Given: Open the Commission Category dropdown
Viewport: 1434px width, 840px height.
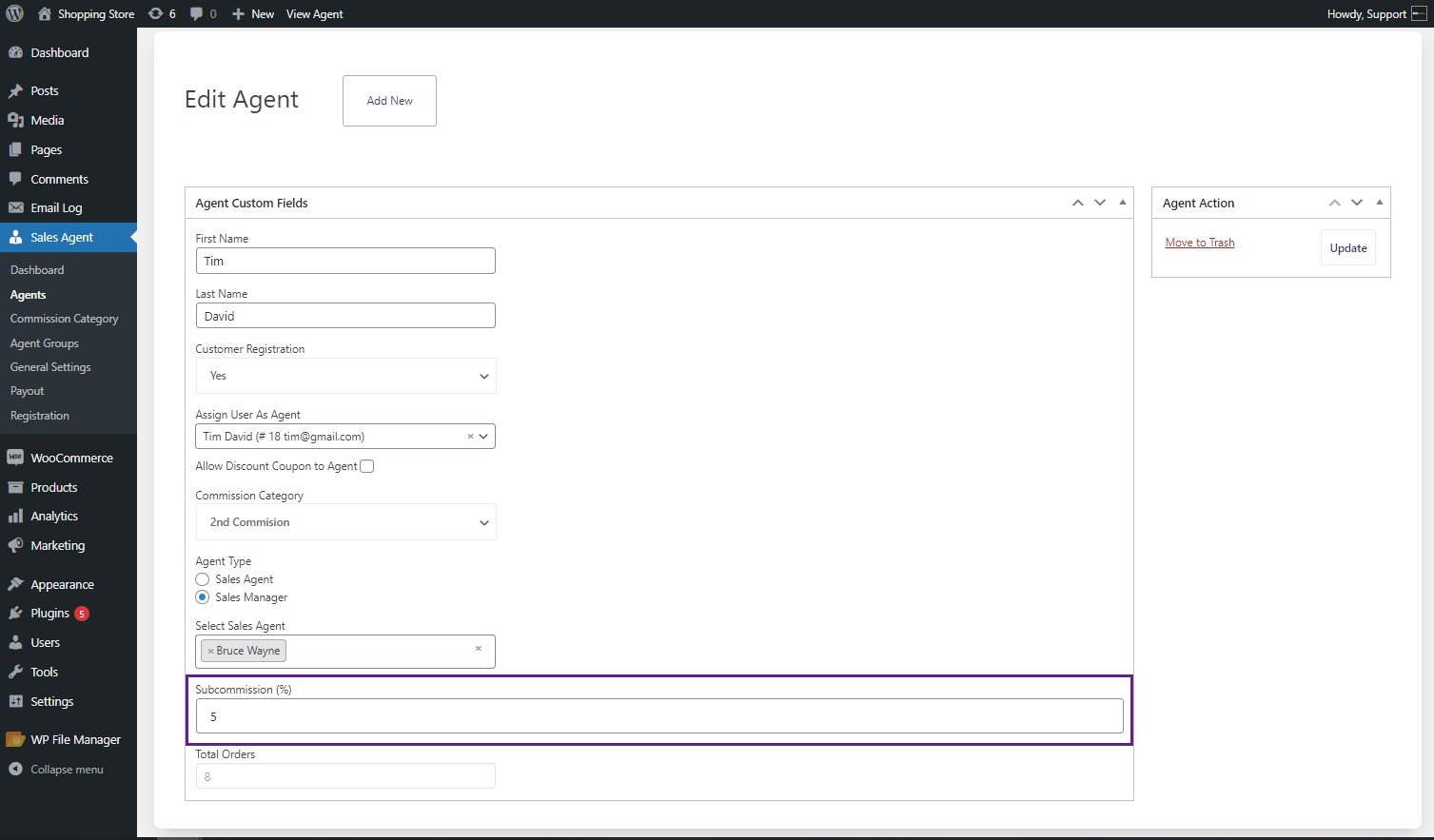Looking at the screenshot, I should [x=346, y=522].
